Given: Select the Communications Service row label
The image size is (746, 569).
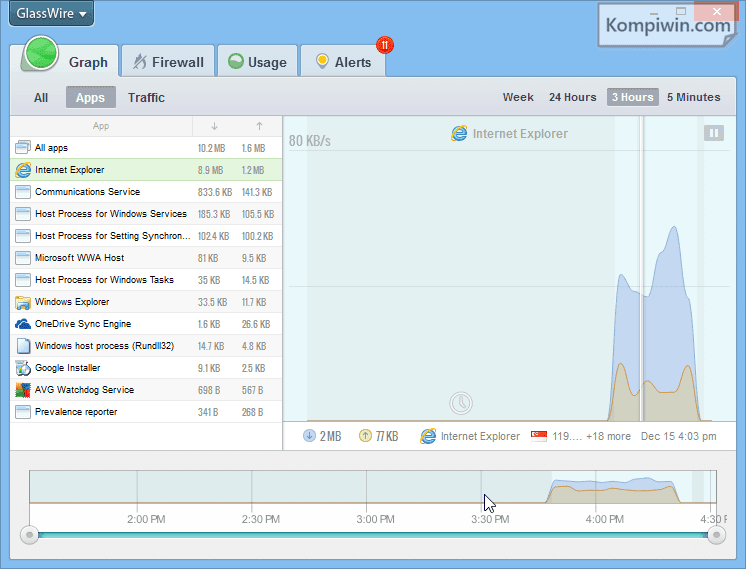Looking at the screenshot, I should pos(88,192).
